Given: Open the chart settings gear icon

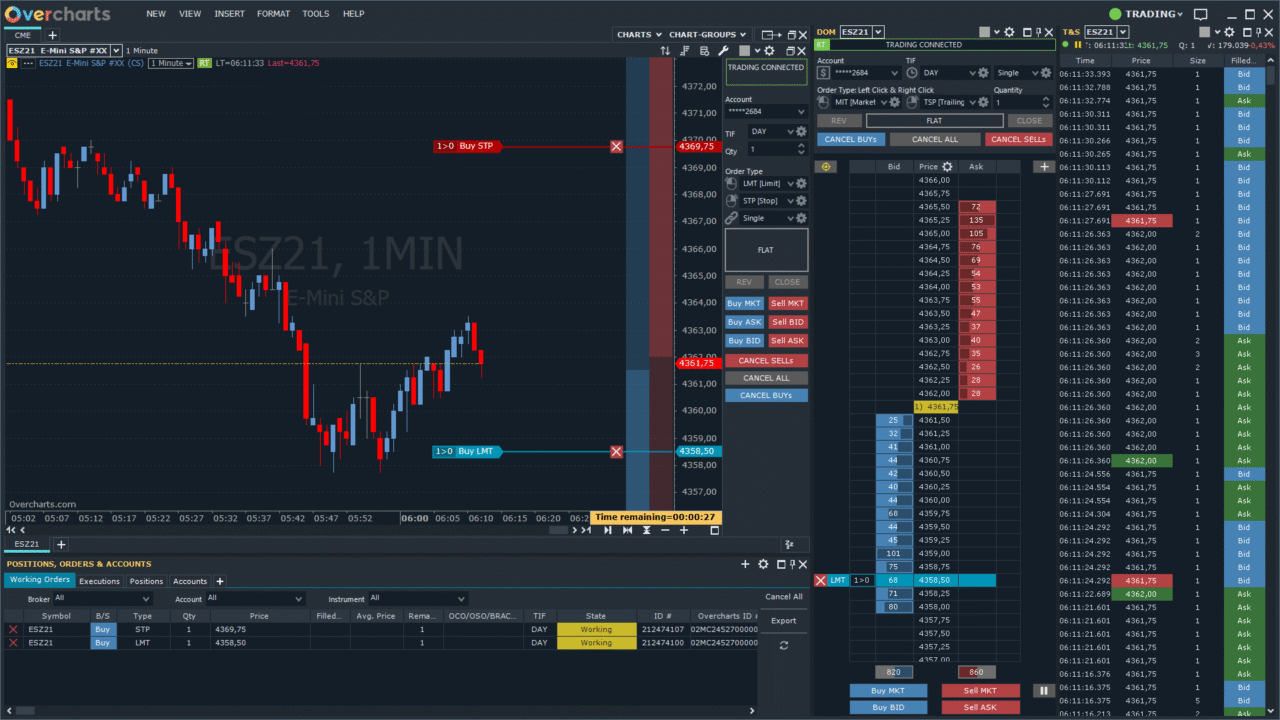Looking at the screenshot, I should coord(768,48).
